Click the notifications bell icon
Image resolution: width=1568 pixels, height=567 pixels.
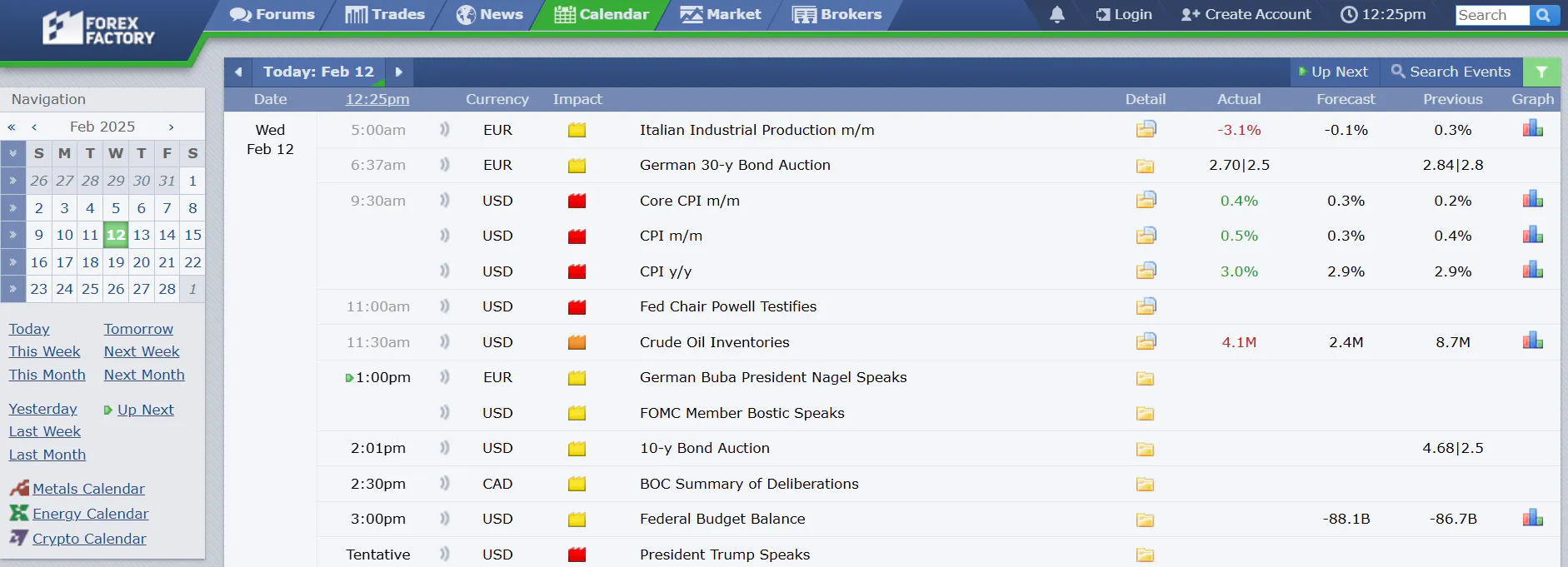coord(1056,14)
